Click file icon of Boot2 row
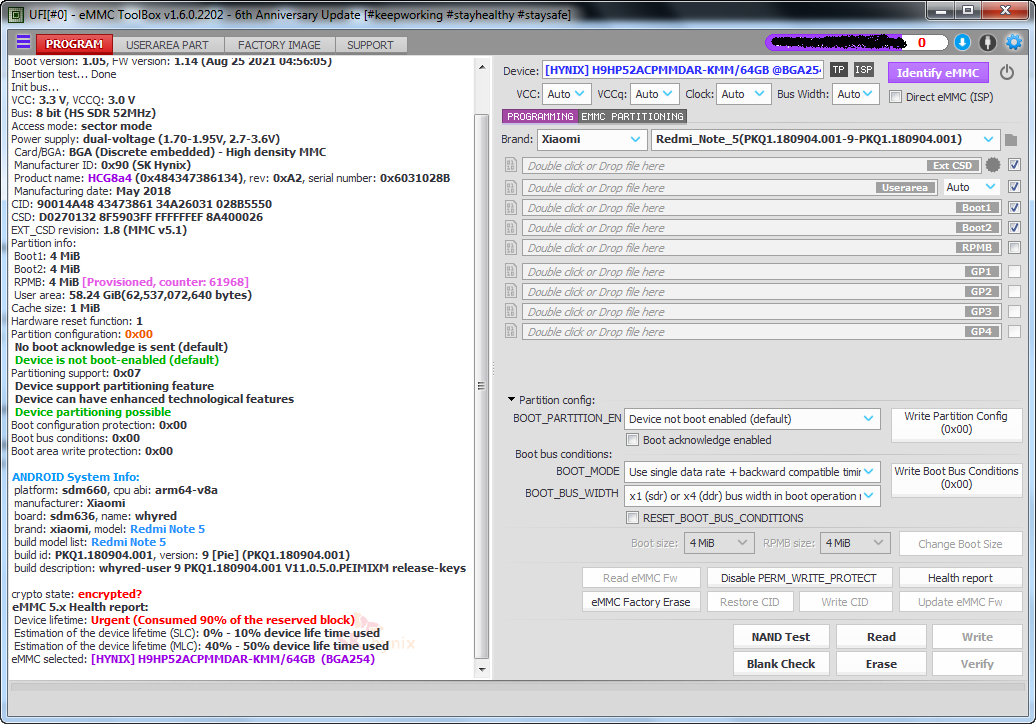The width and height of the screenshot is (1036, 724). point(511,228)
